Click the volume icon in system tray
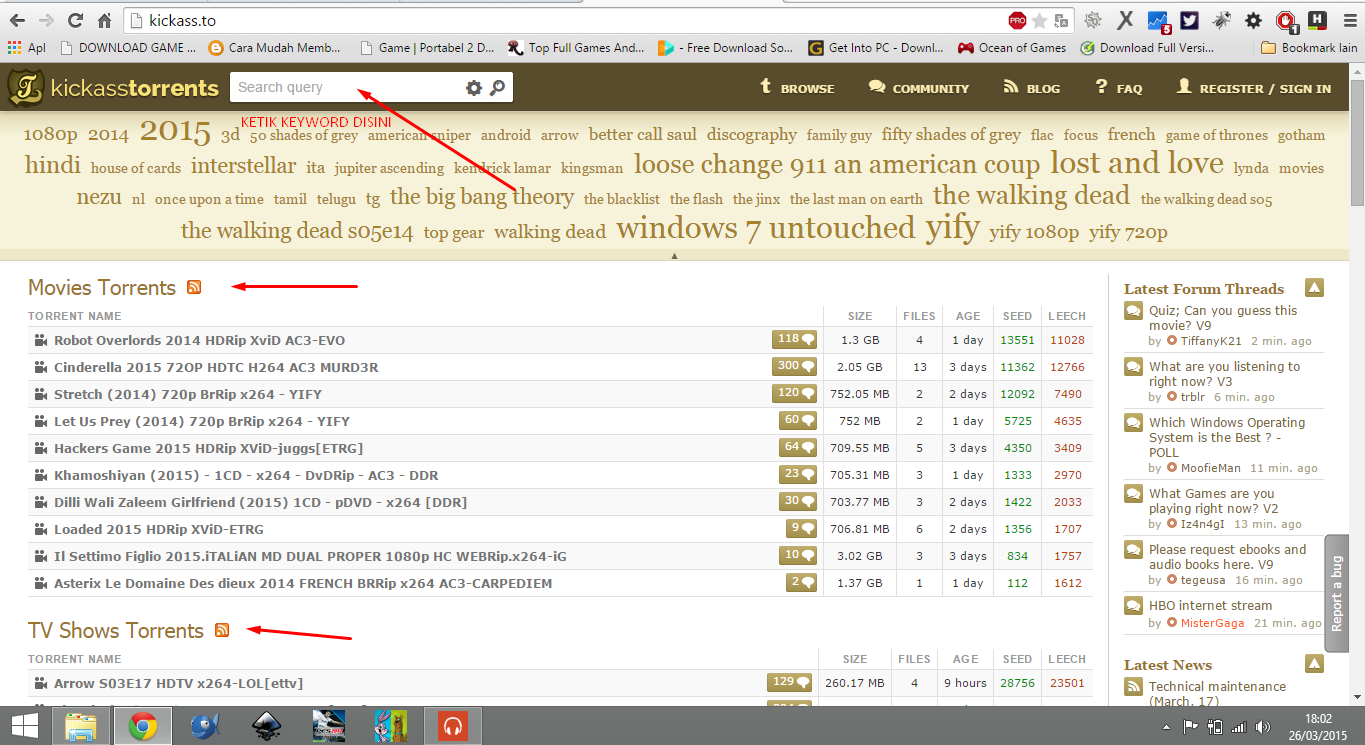This screenshot has height=745, width=1365. [x=1263, y=726]
